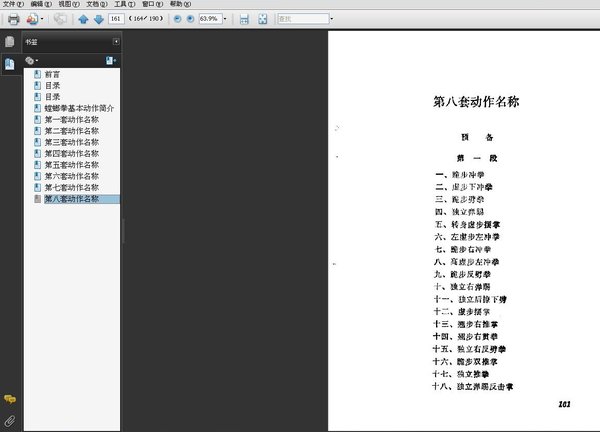Viewport: 600px width, 432px height.
Task: Show the Pages thumbnail panel
Action: [10, 41]
